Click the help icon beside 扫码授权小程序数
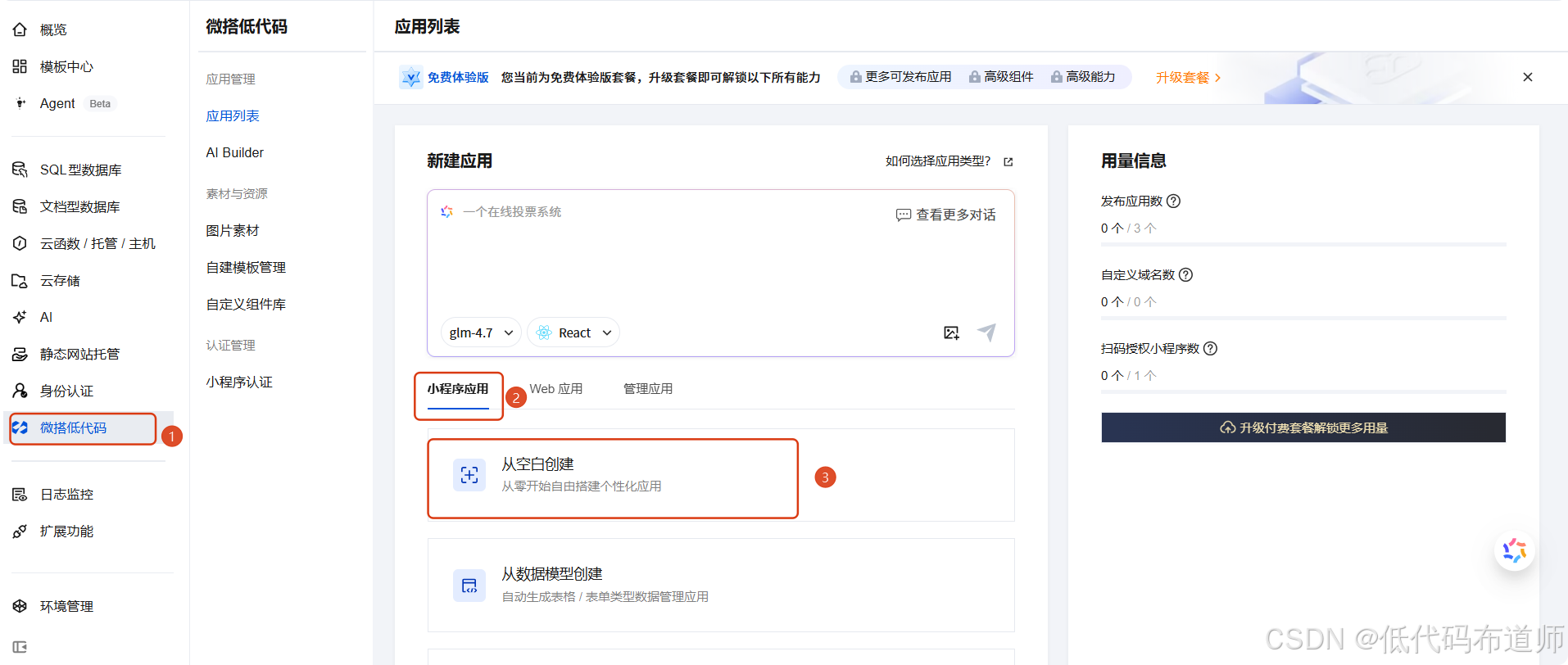Image resolution: width=1568 pixels, height=665 pixels. click(1210, 348)
